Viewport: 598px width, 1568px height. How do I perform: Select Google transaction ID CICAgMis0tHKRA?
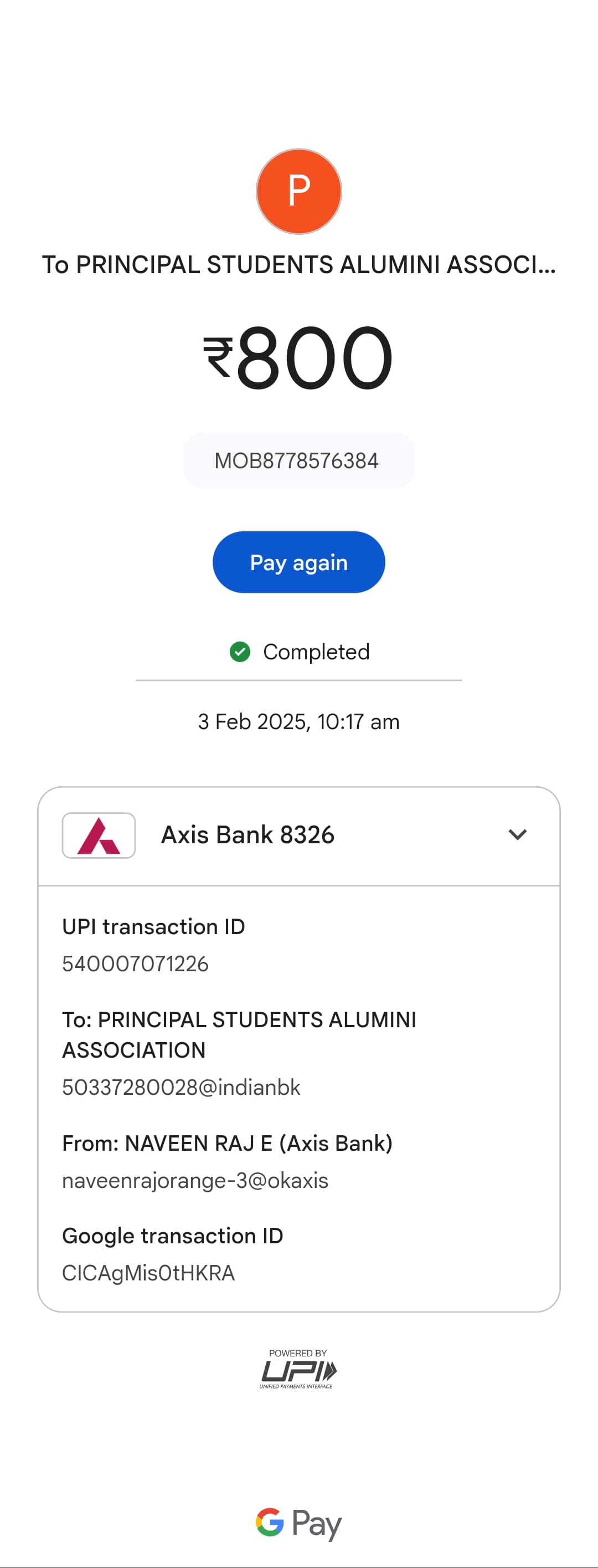click(x=148, y=1273)
